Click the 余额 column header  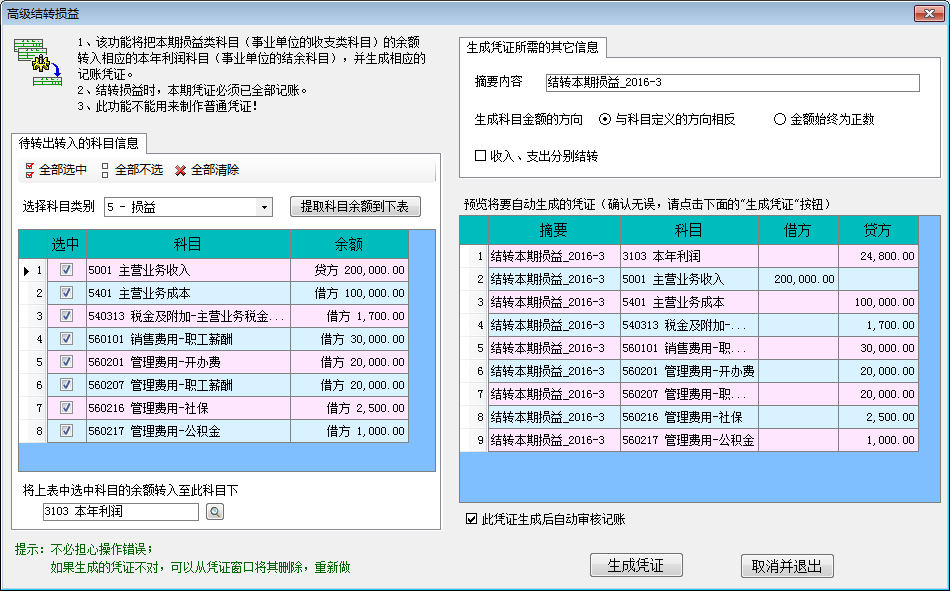[350, 244]
